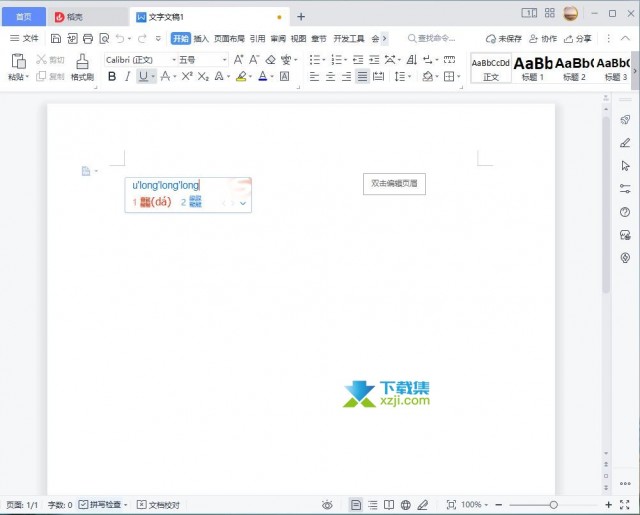
Task: Toggle spell check (拼写检查) checkbox
Action: click(83, 505)
